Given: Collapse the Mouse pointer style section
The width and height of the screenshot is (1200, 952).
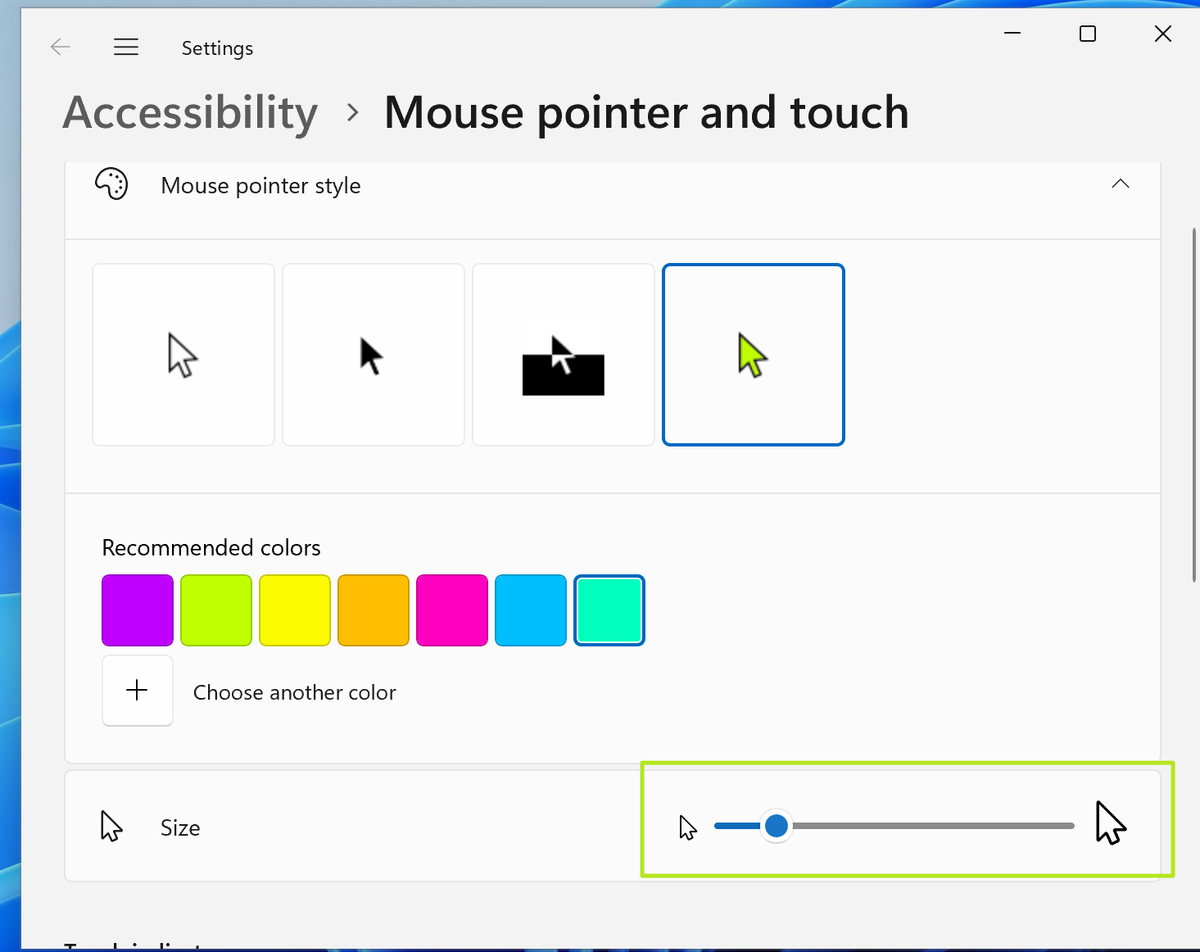Looking at the screenshot, I should pyautogui.click(x=1120, y=184).
